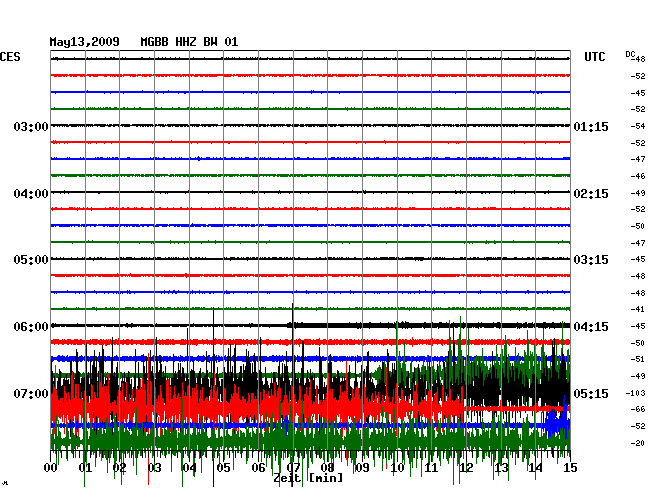Image resolution: width=650 pixels, height=494 pixels.
Task: Click the Zeit [min] axis title
Action: (x=308, y=478)
